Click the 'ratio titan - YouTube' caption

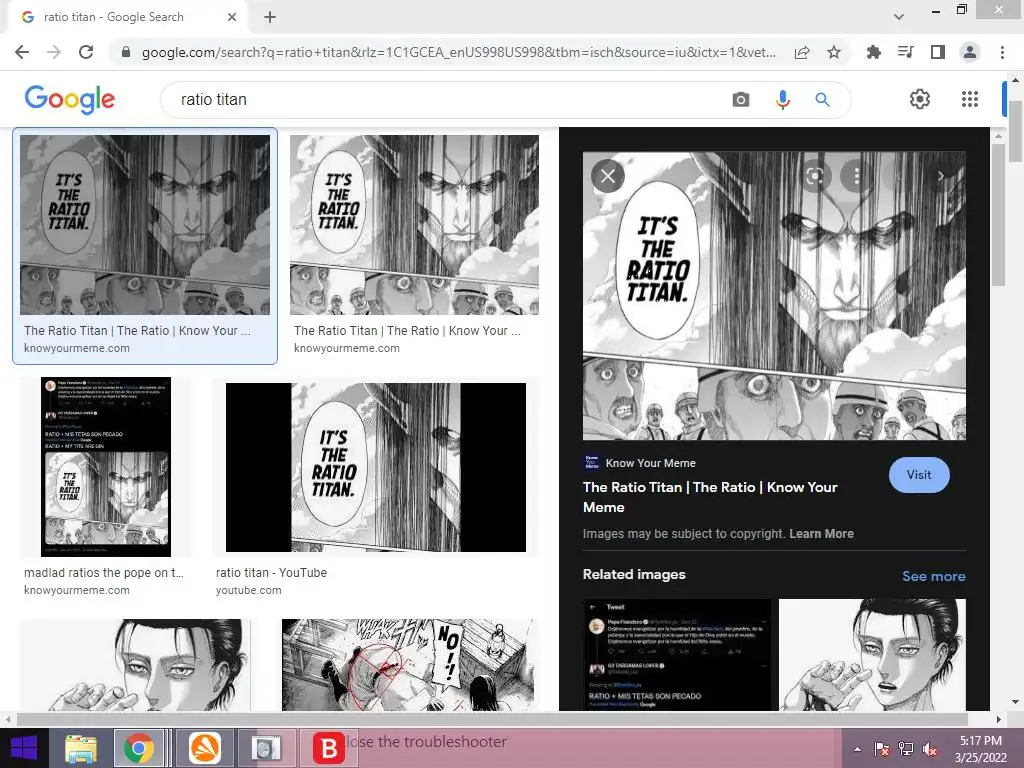tap(271, 573)
